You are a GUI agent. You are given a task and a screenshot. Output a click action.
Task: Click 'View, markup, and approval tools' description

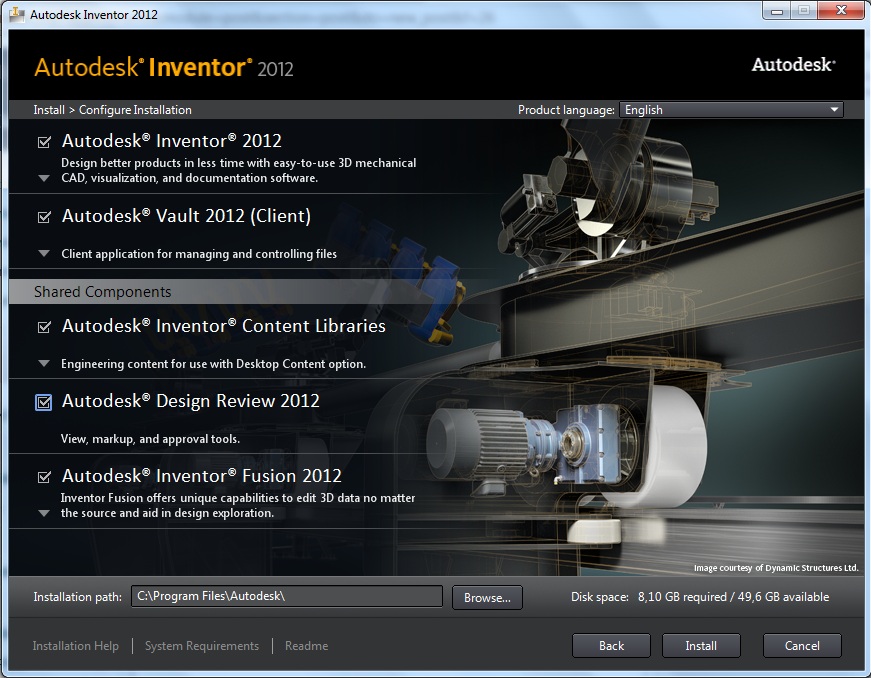150,439
